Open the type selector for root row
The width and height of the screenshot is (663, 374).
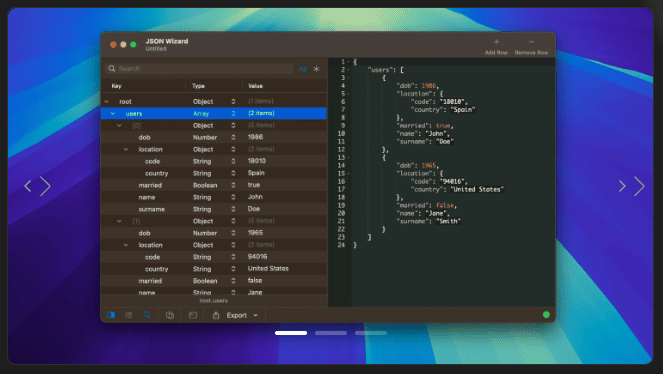233,101
